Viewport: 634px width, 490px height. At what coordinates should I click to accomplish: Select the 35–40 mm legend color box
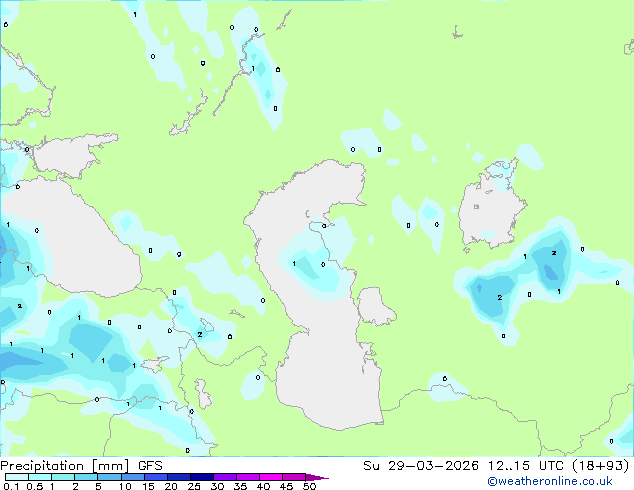tap(248, 477)
